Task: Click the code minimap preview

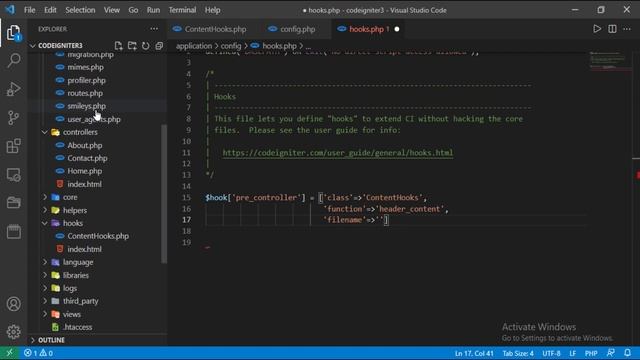Action: [609, 61]
